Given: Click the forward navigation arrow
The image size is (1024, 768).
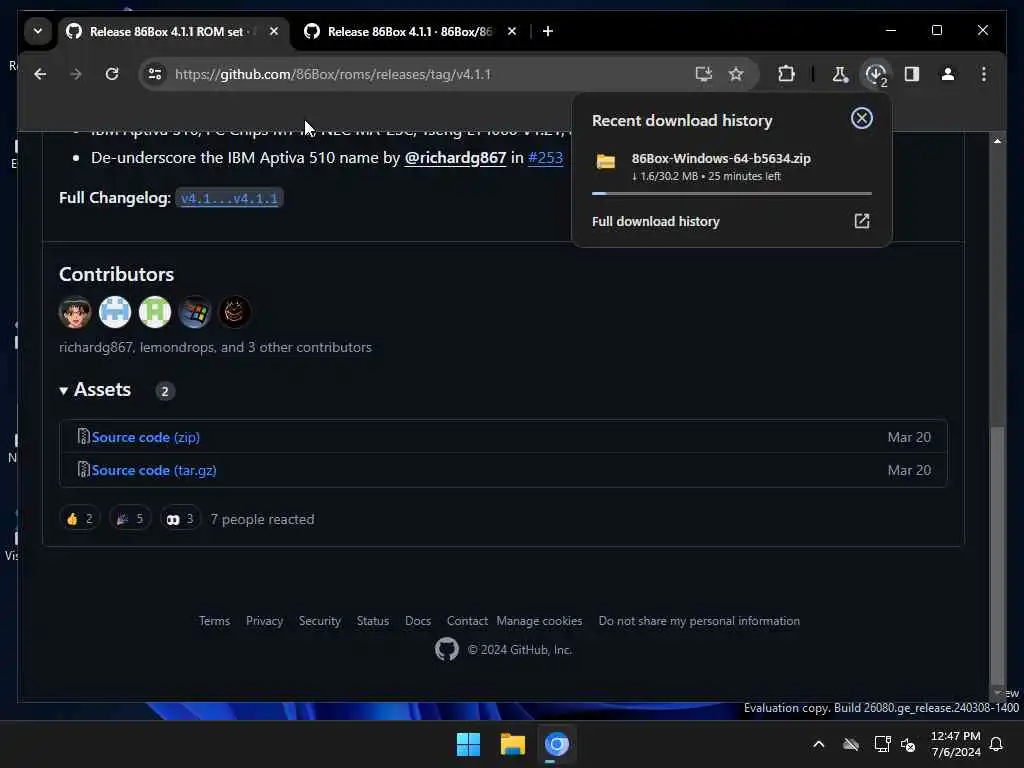Looking at the screenshot, I should pyautogui.click(x=76, y=74).
